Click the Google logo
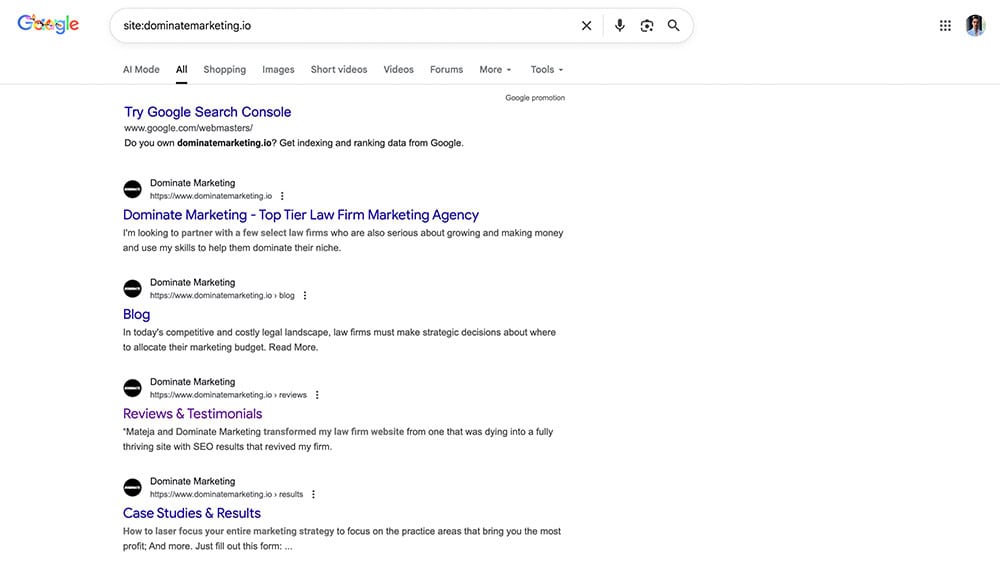 click(x=48, y=24)
